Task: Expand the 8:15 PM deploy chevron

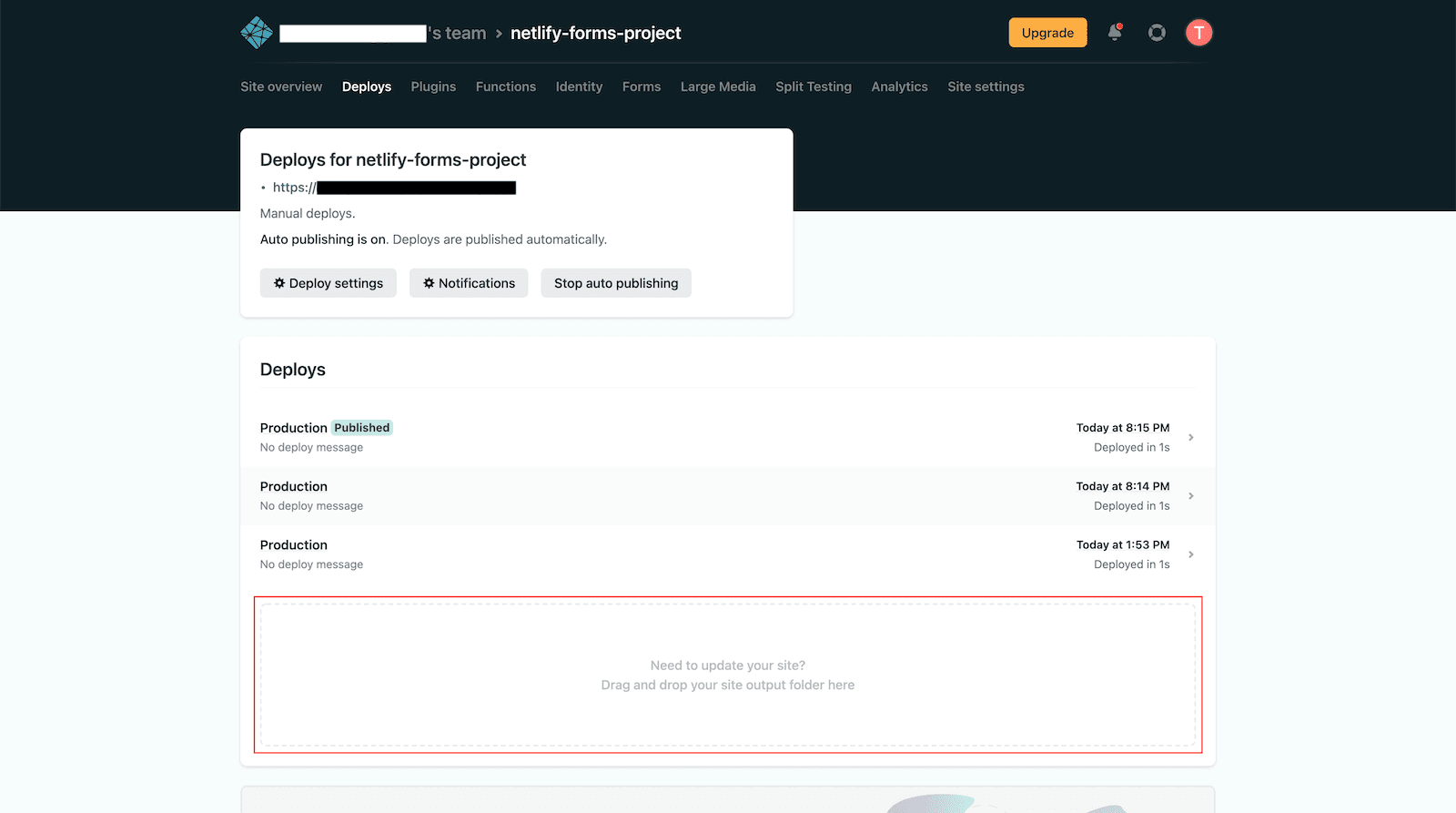Action: tap(1190, 437)
